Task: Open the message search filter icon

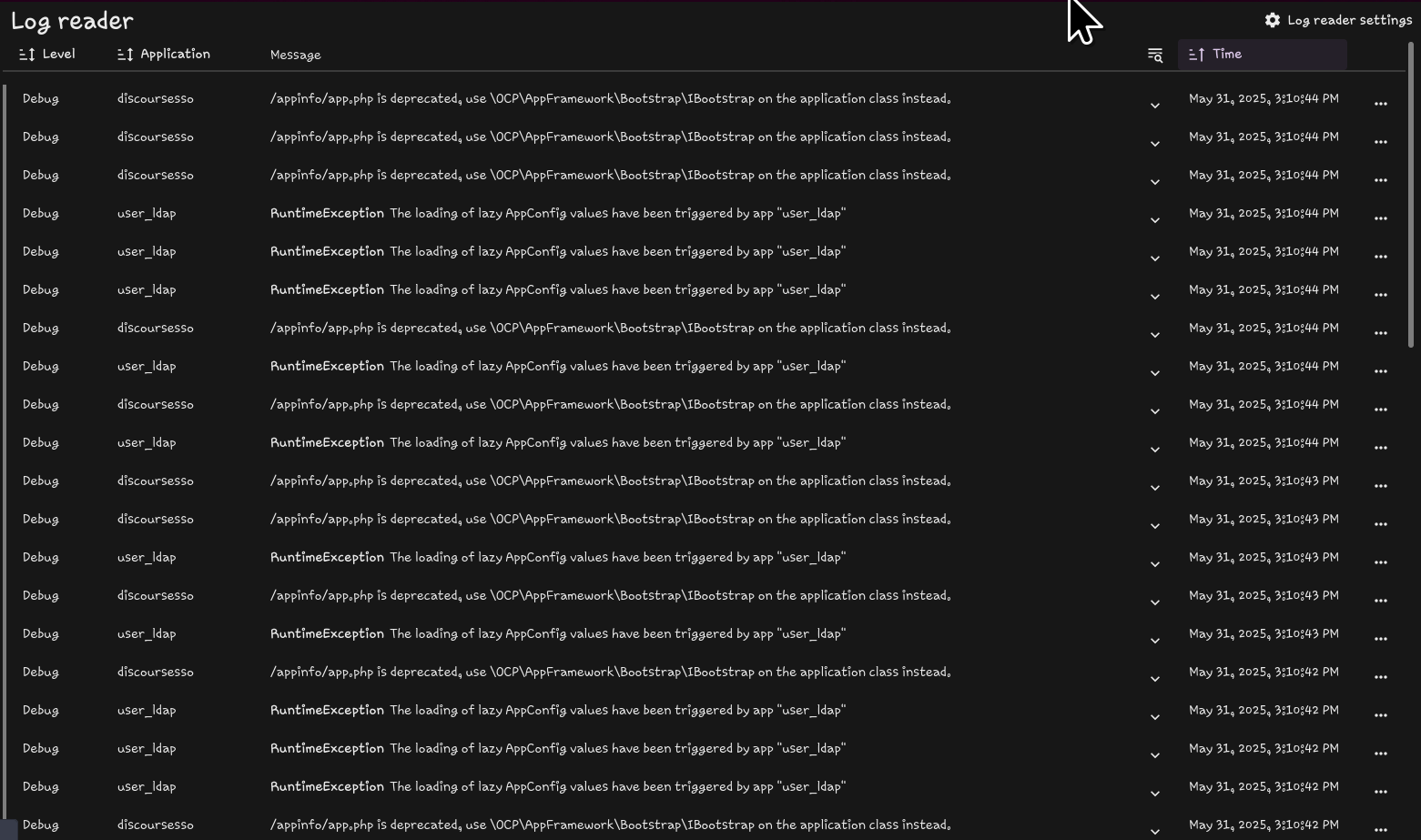Action: pyautogui.click(x=1155, y=56)
